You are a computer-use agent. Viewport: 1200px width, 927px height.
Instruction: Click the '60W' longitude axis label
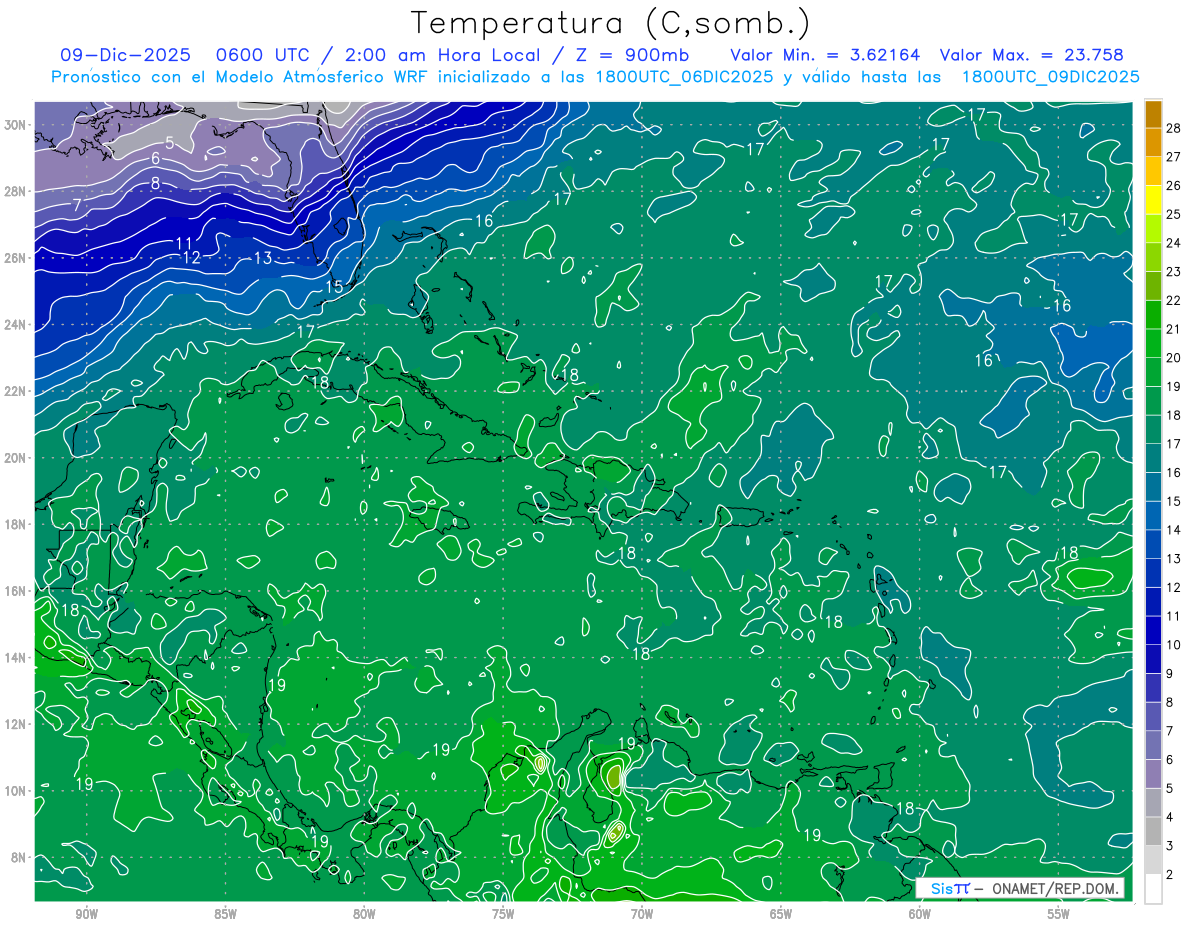click(x=920, y=914)
